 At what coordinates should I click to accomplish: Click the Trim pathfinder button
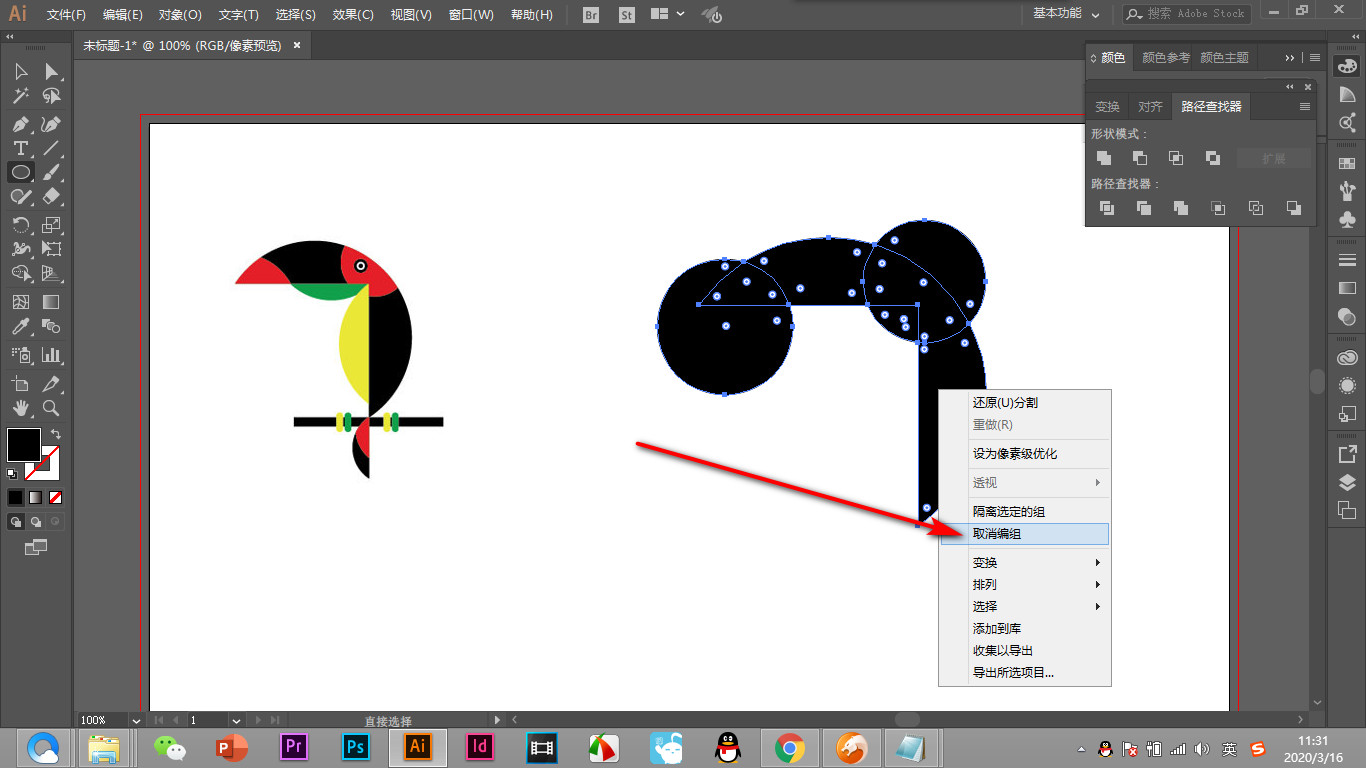(x=1144, y=208)
